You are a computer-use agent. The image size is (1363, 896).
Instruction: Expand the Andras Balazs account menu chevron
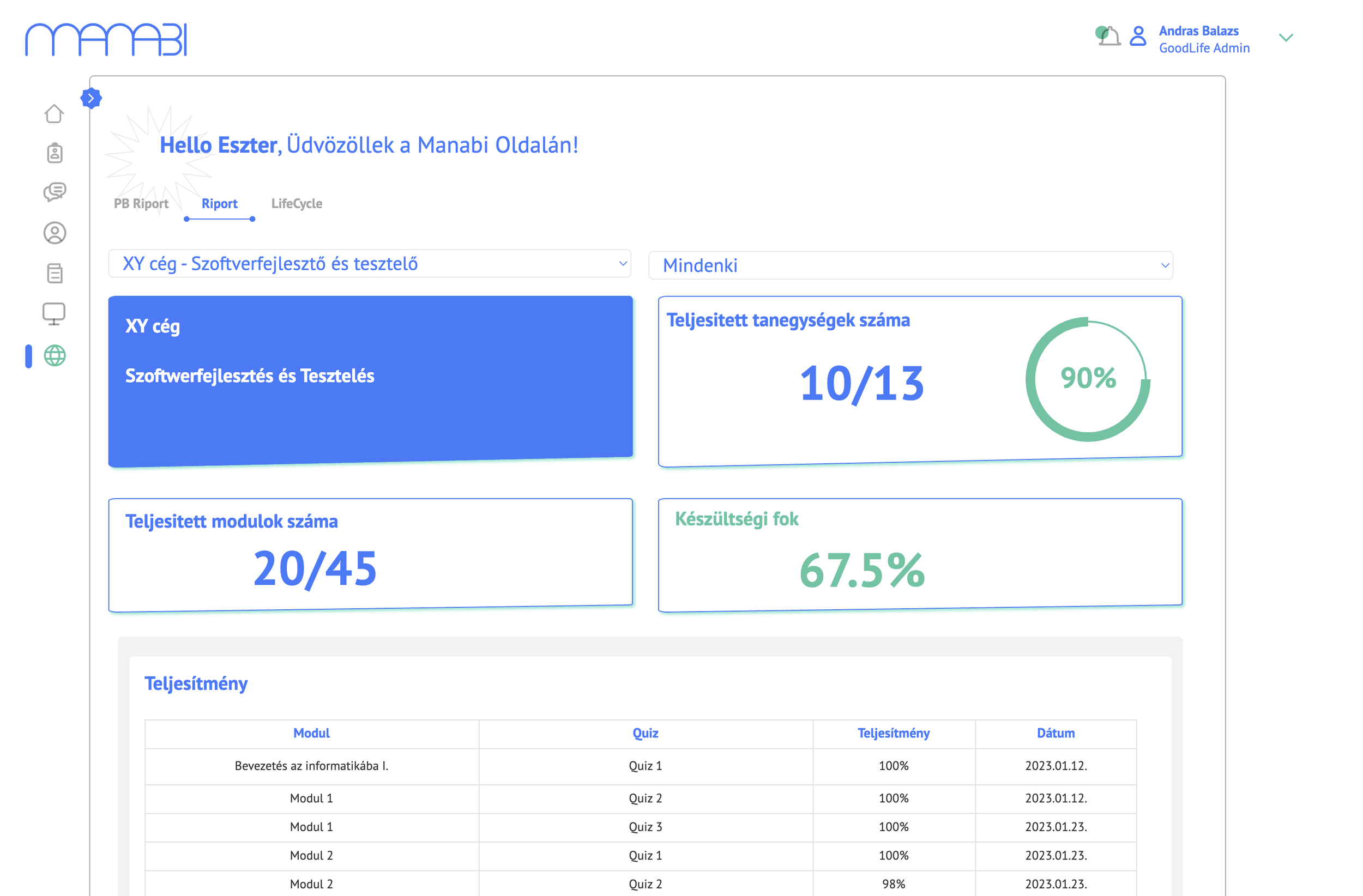[x=1286, y=38]
